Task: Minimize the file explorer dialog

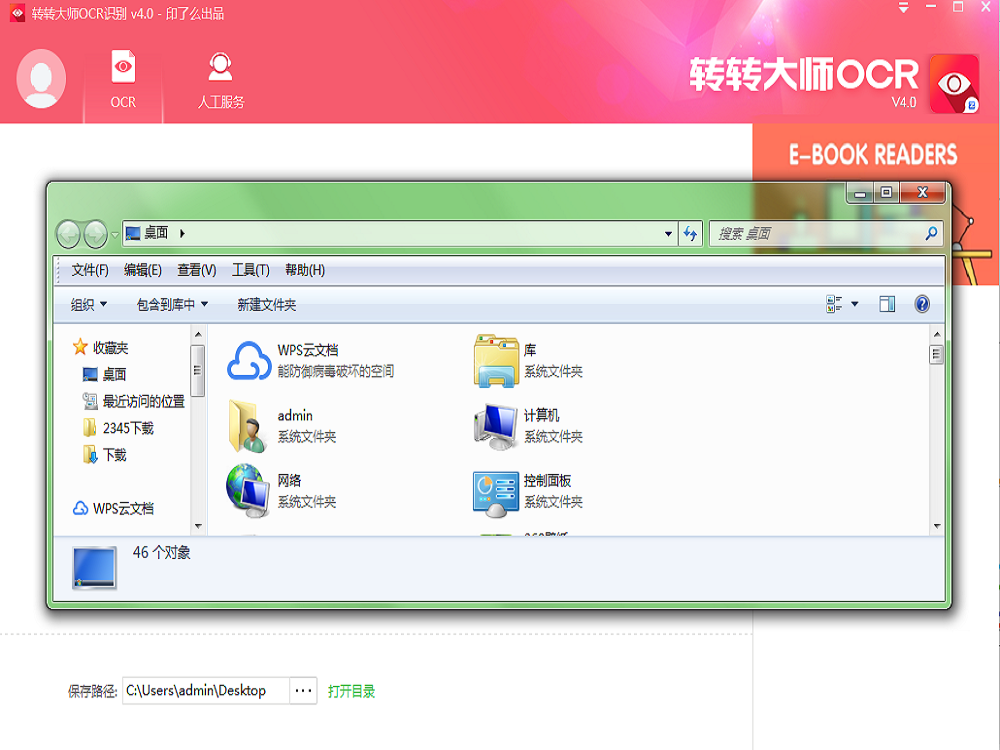Action: [860, 193]
